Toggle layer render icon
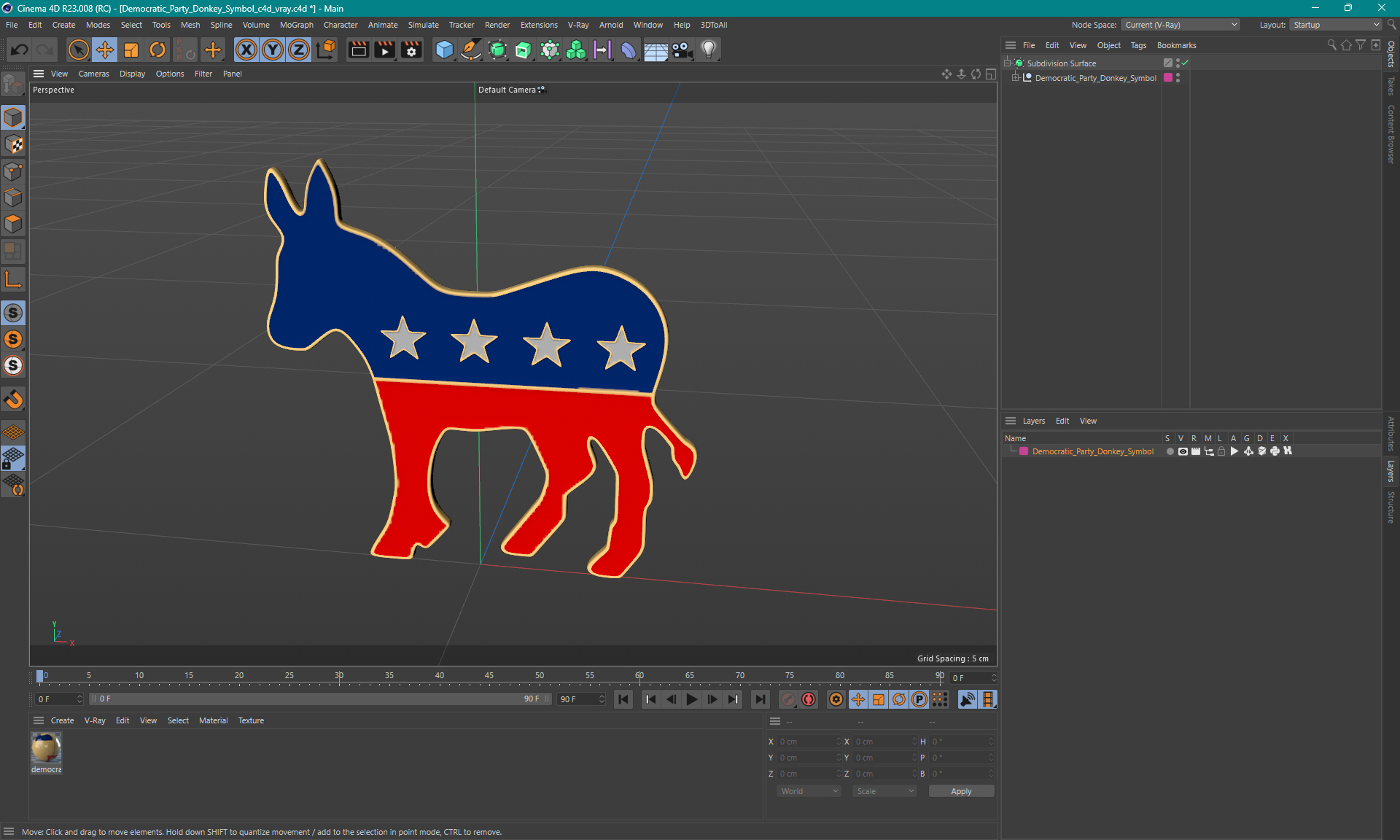 (x=1196, y=451)
